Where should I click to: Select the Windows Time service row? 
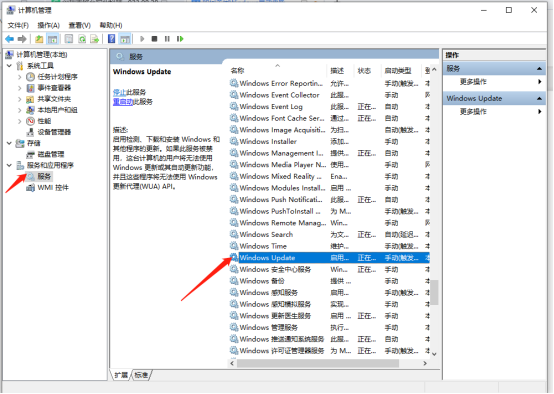329,246
